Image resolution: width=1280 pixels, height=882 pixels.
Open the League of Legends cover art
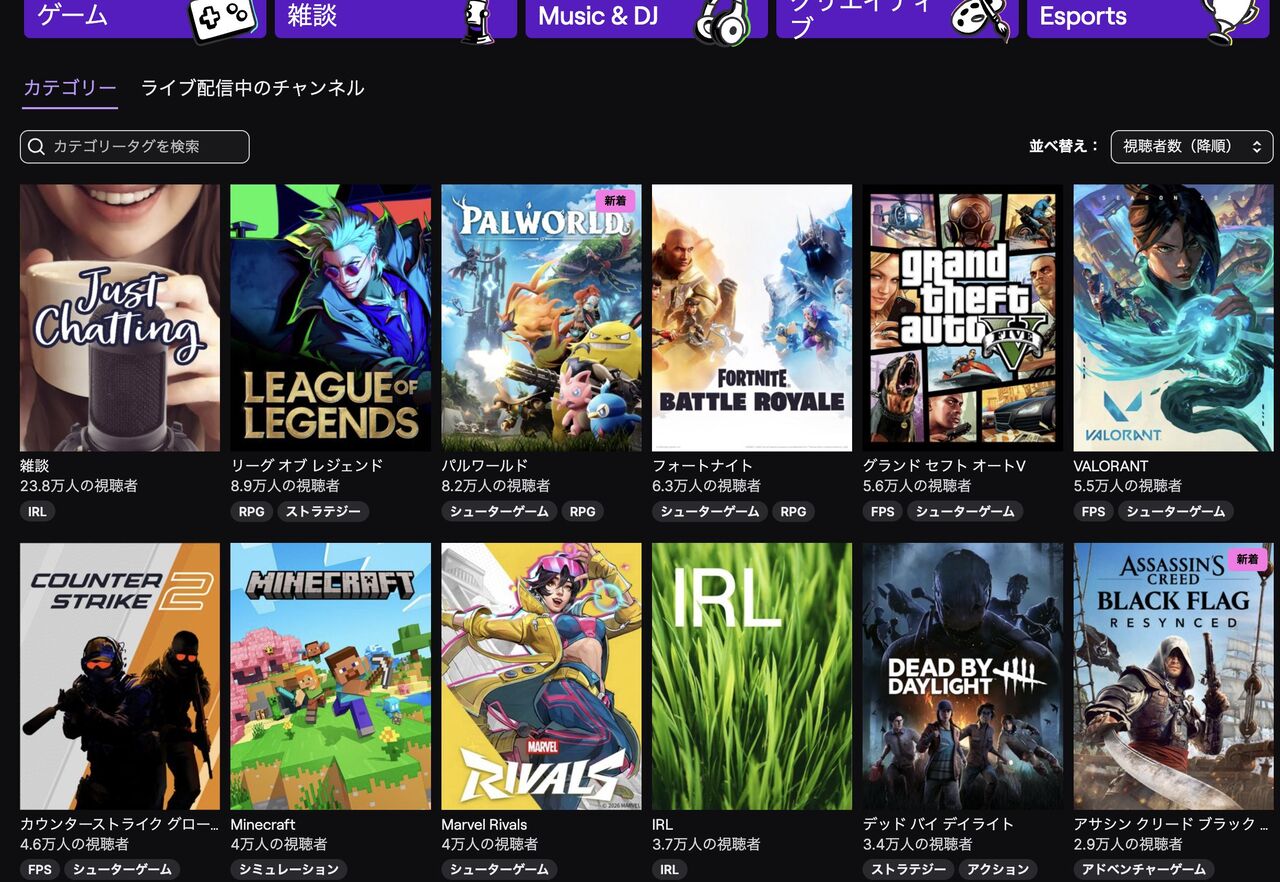(x=331, y=317)
